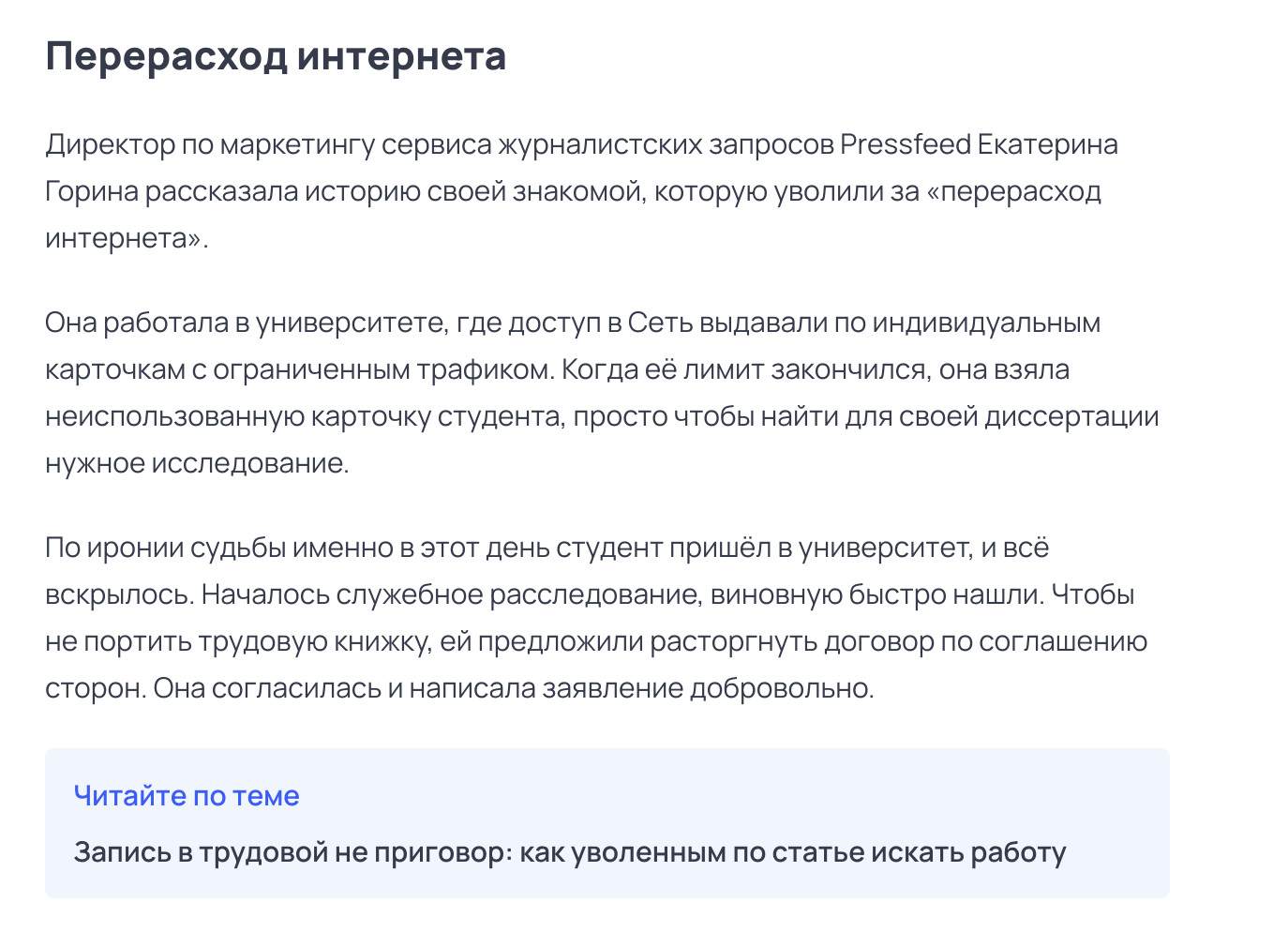
Task: Open the related article about уволенным по статье
Action: tap(570, 852)
